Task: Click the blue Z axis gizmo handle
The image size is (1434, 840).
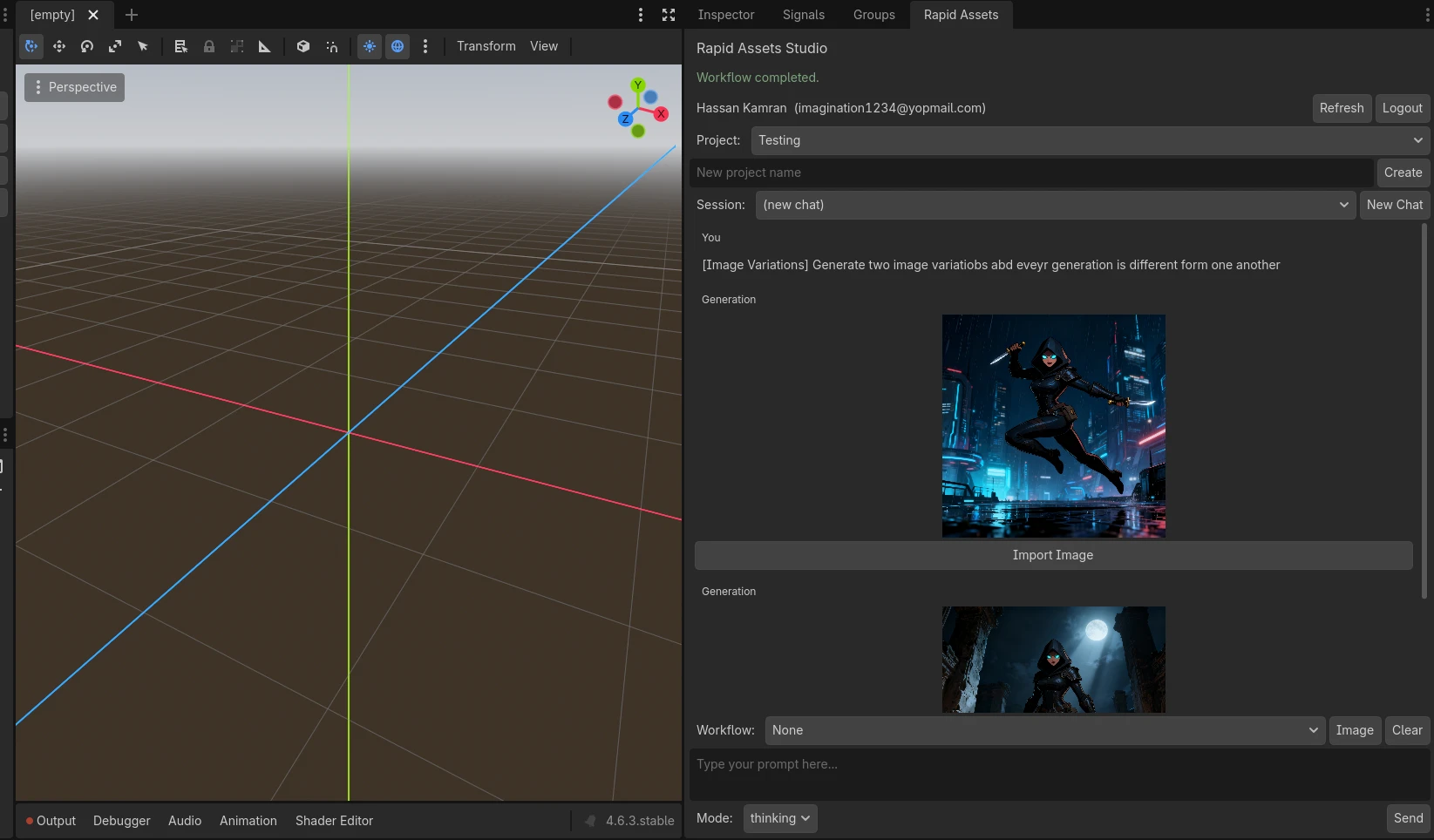Action: pyautogui.click(x=625, y=119)
